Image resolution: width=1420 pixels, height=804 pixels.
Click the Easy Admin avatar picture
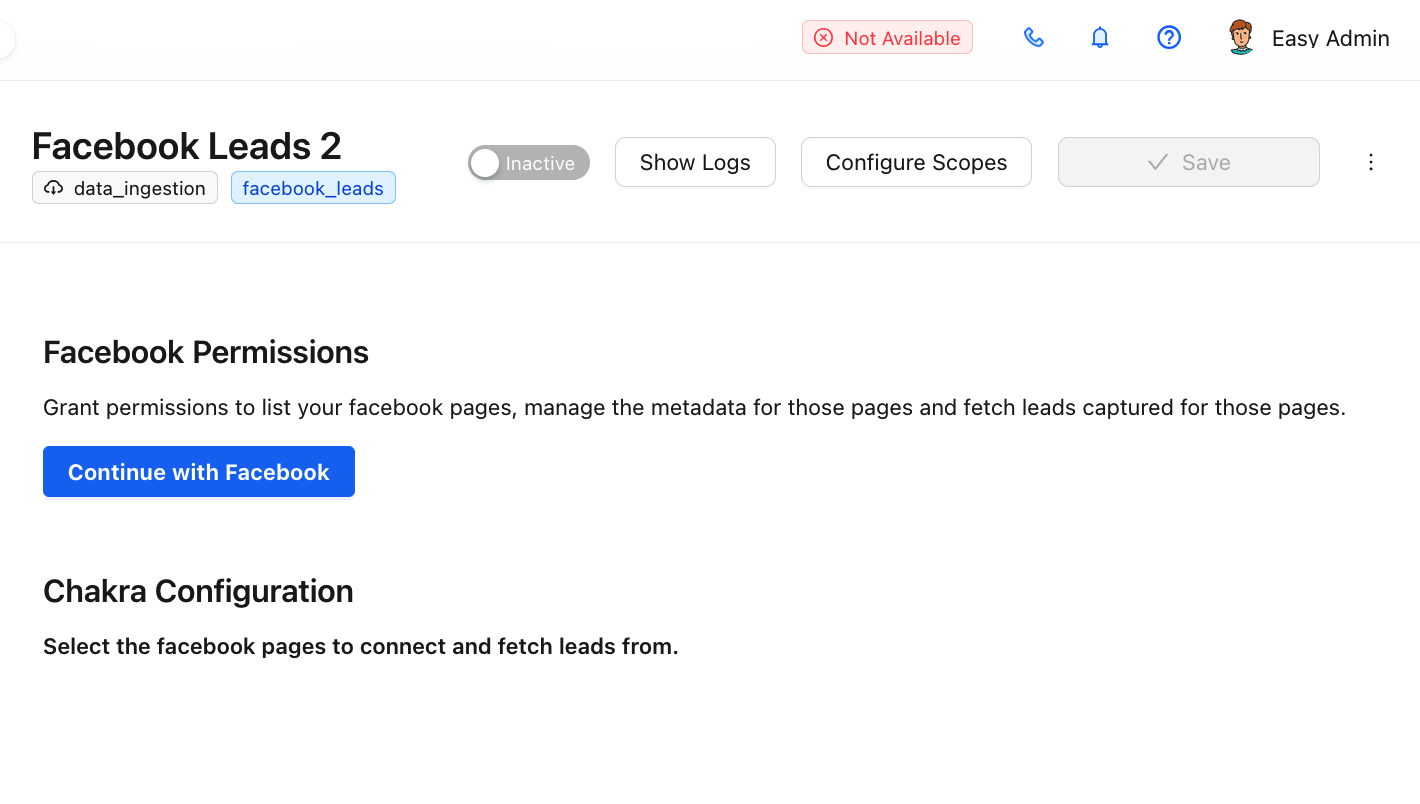pyautogui.click(x=1241, y=38)
